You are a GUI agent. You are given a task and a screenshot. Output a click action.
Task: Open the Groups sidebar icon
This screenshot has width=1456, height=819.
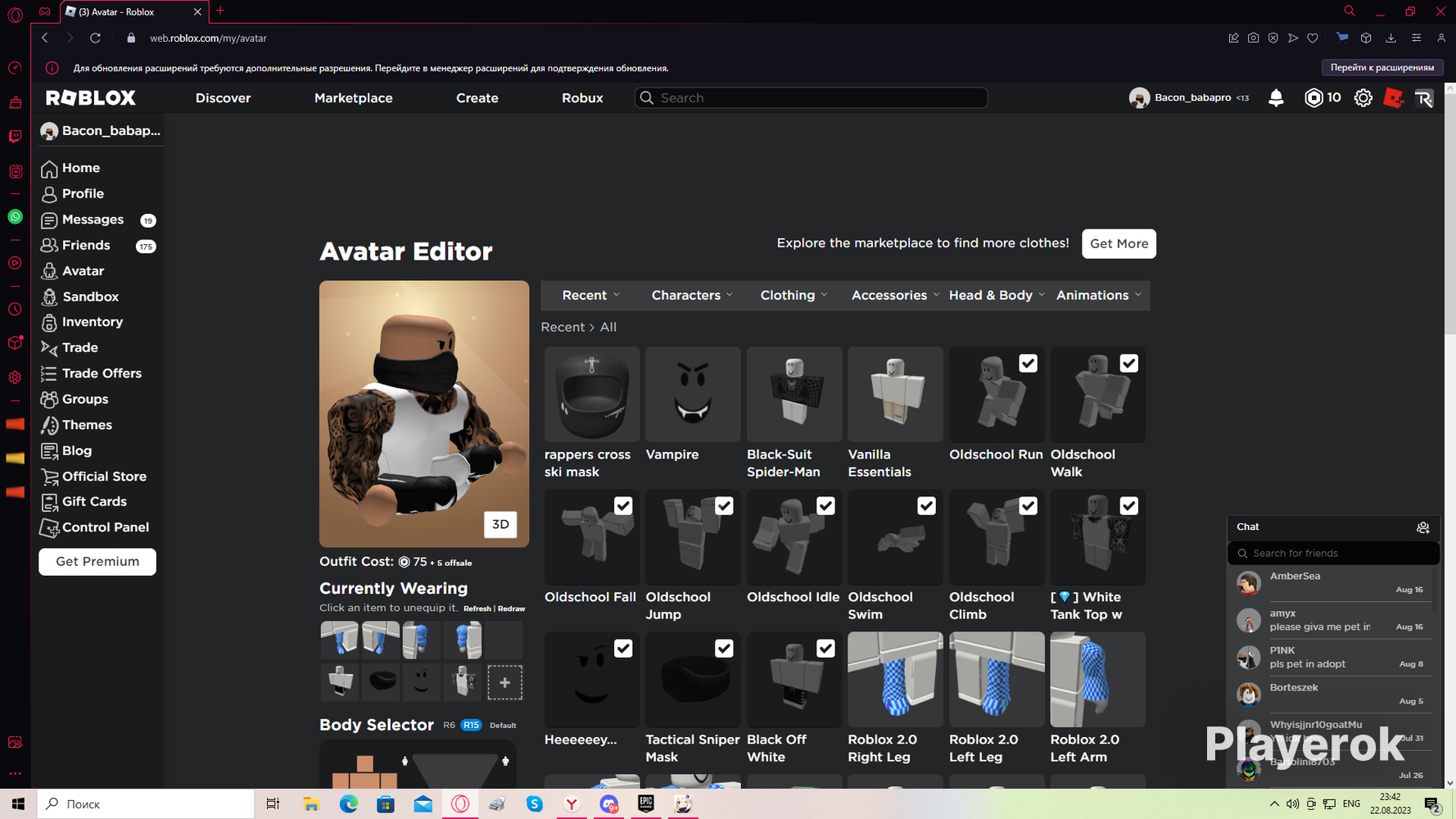point(49,400)
